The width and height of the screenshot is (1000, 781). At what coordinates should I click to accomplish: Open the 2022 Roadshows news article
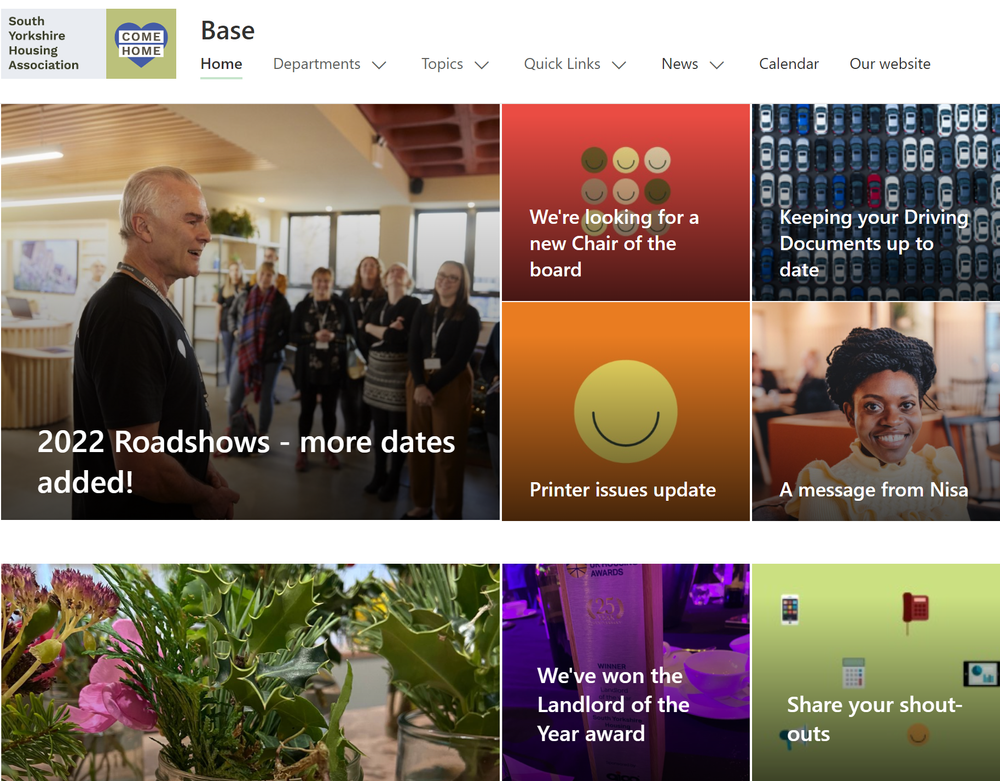250,312
